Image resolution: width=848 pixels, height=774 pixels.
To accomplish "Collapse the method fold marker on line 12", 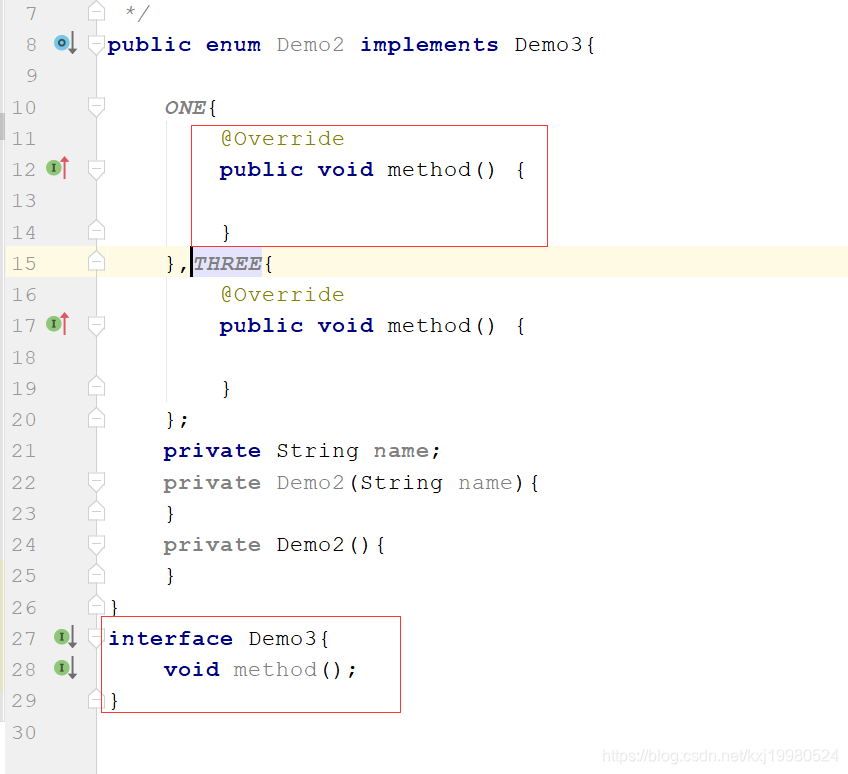I will pyautogui.click(x=96, y=169).
